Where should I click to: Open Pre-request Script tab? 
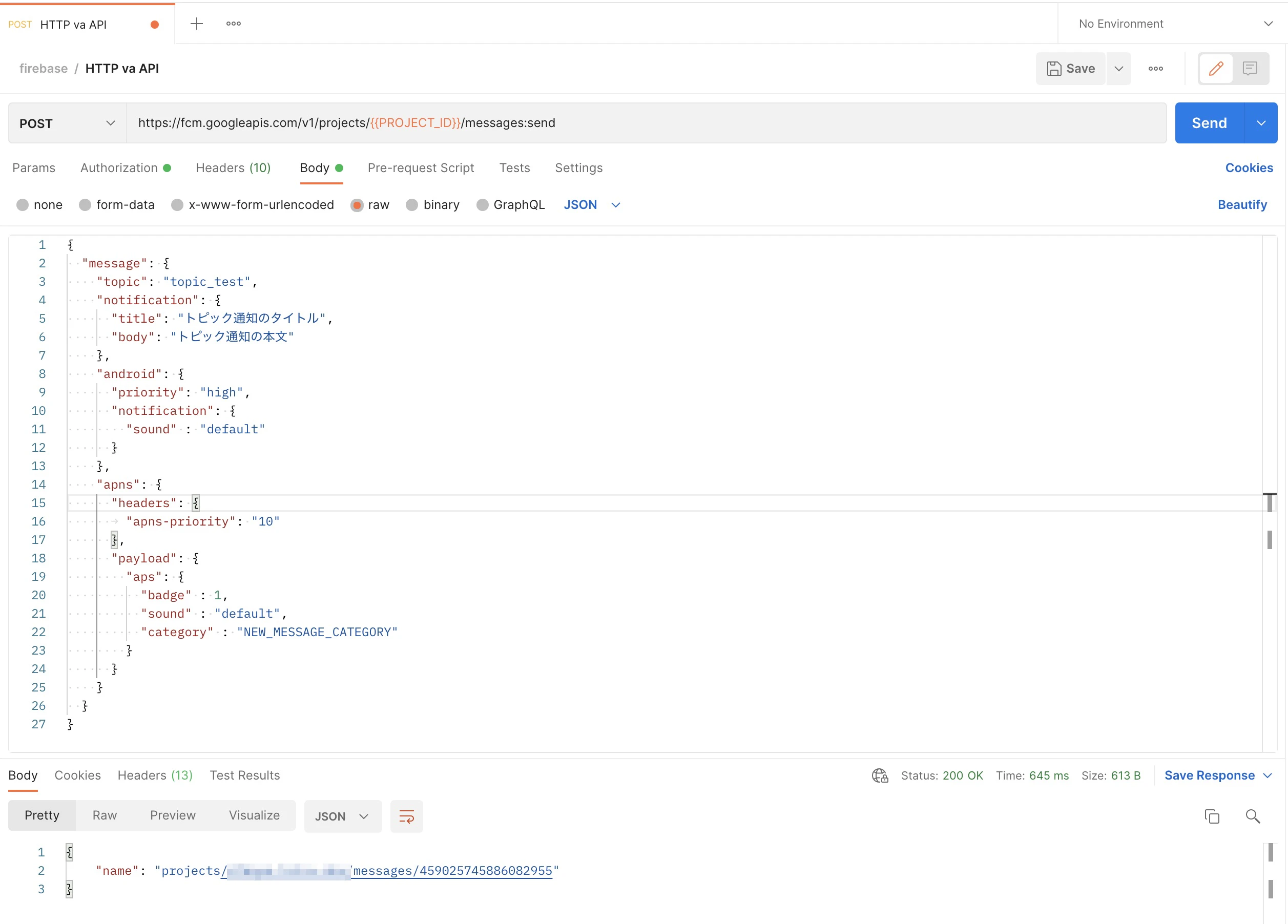coord(421,167)
